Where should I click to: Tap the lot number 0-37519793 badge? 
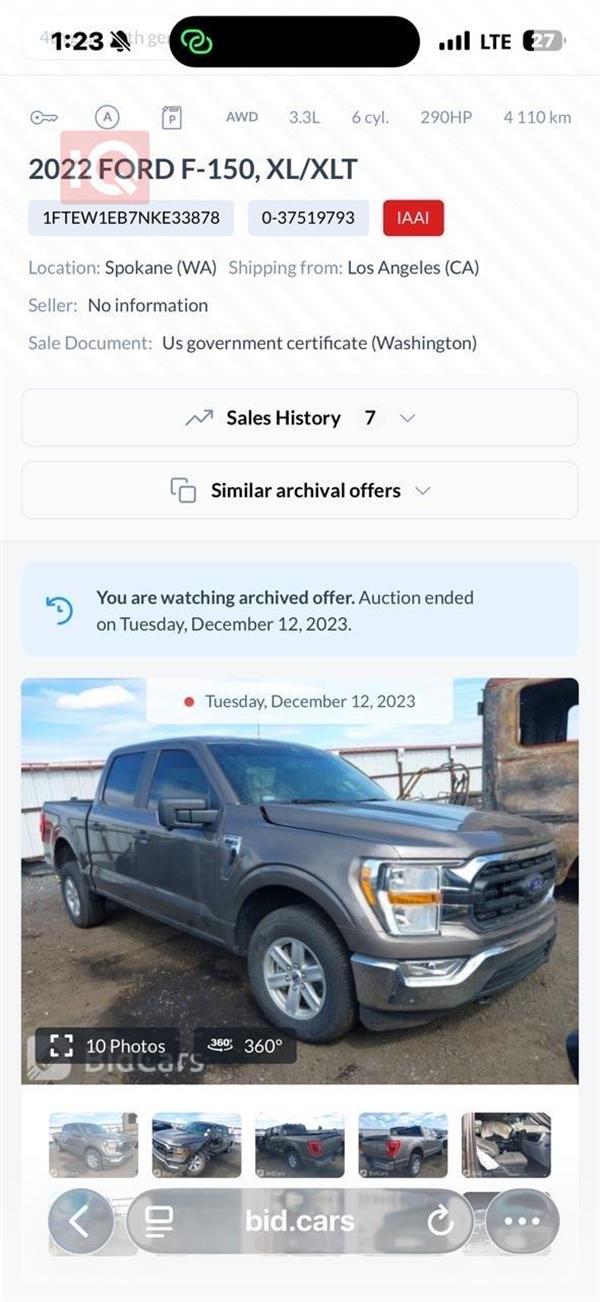308,217
